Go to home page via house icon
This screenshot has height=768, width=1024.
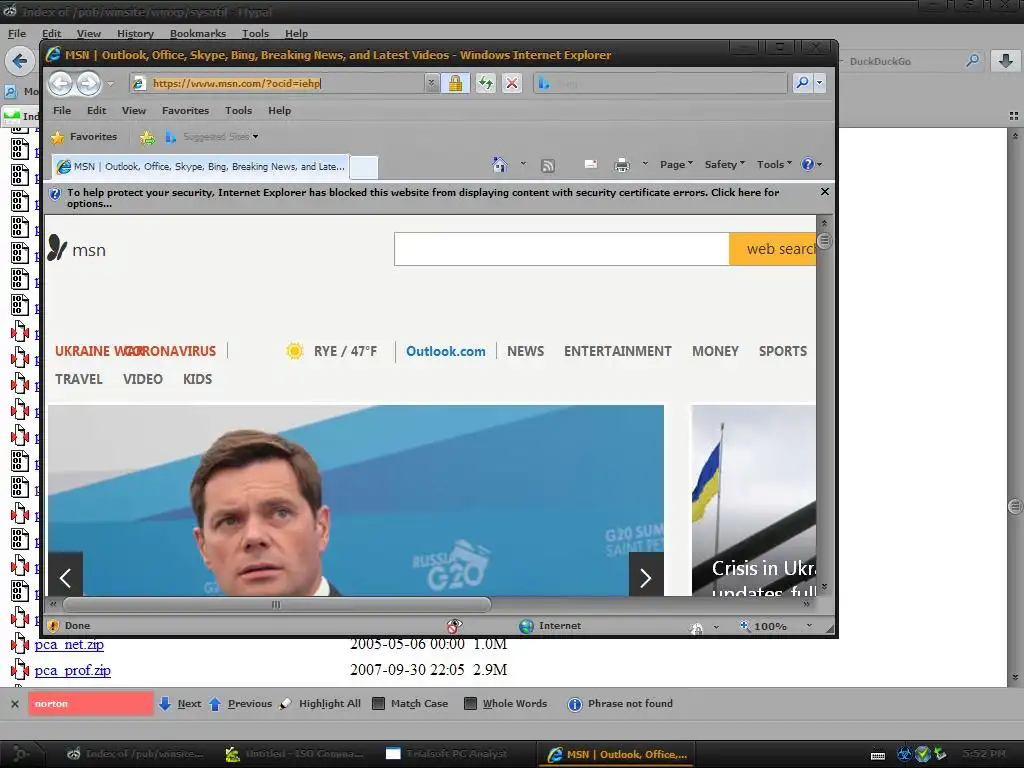tap(500, 165)
